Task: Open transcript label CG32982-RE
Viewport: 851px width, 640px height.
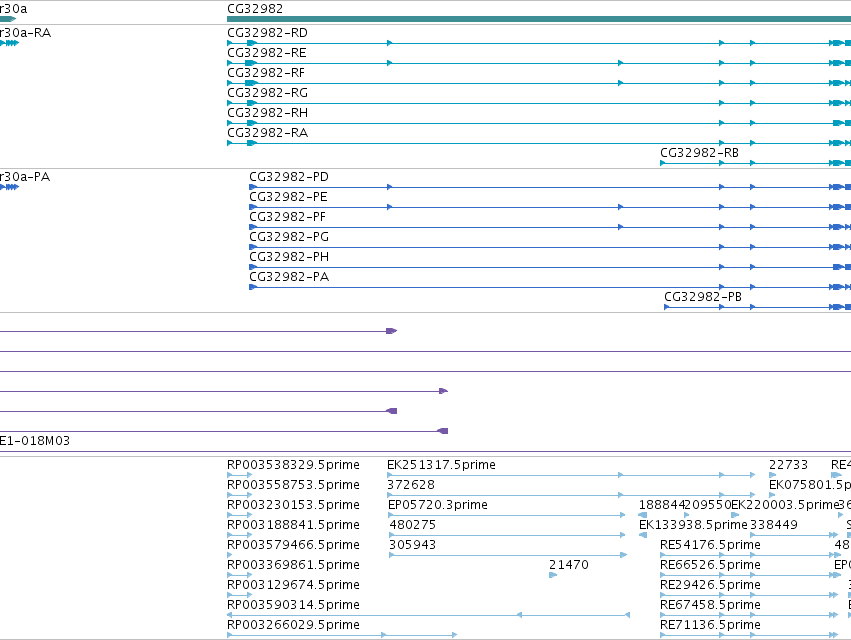Action: [x=266, y=53]
